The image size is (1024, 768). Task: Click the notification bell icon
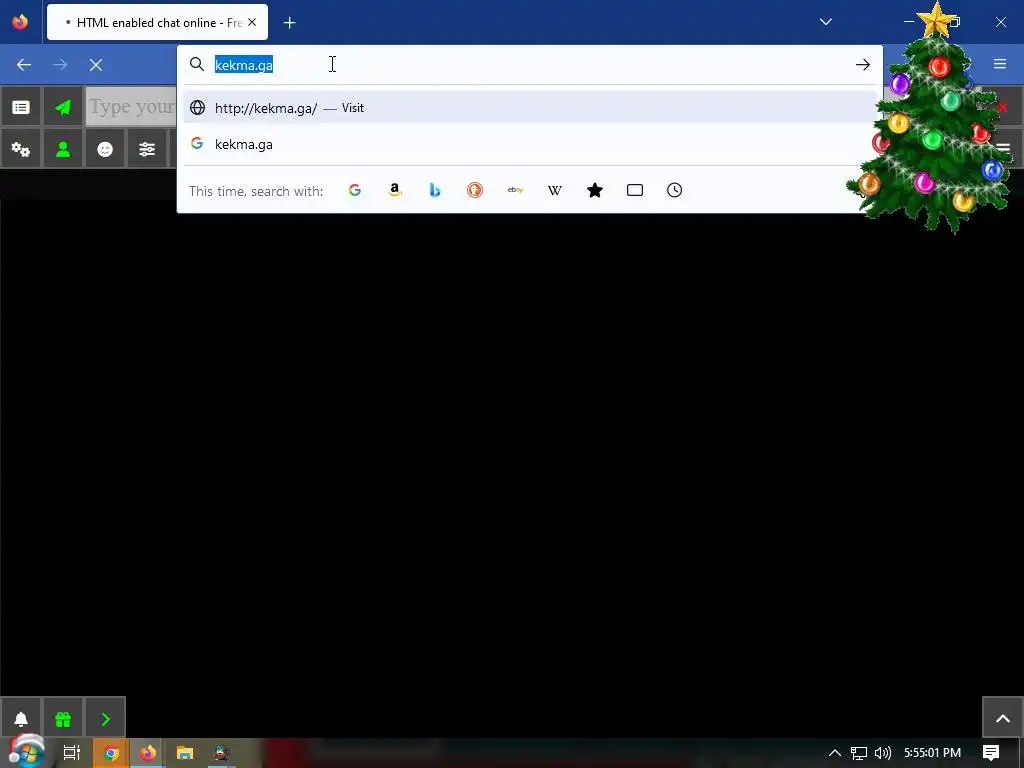click(x=21, y=719)
